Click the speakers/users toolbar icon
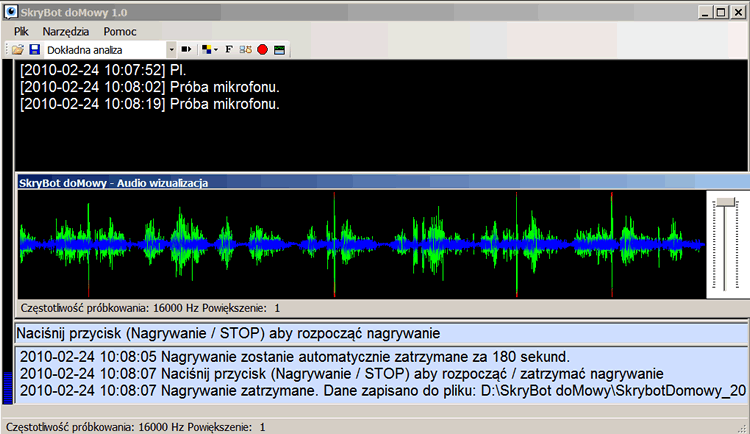This screenshot has height=434, width=750. [245, 49]
